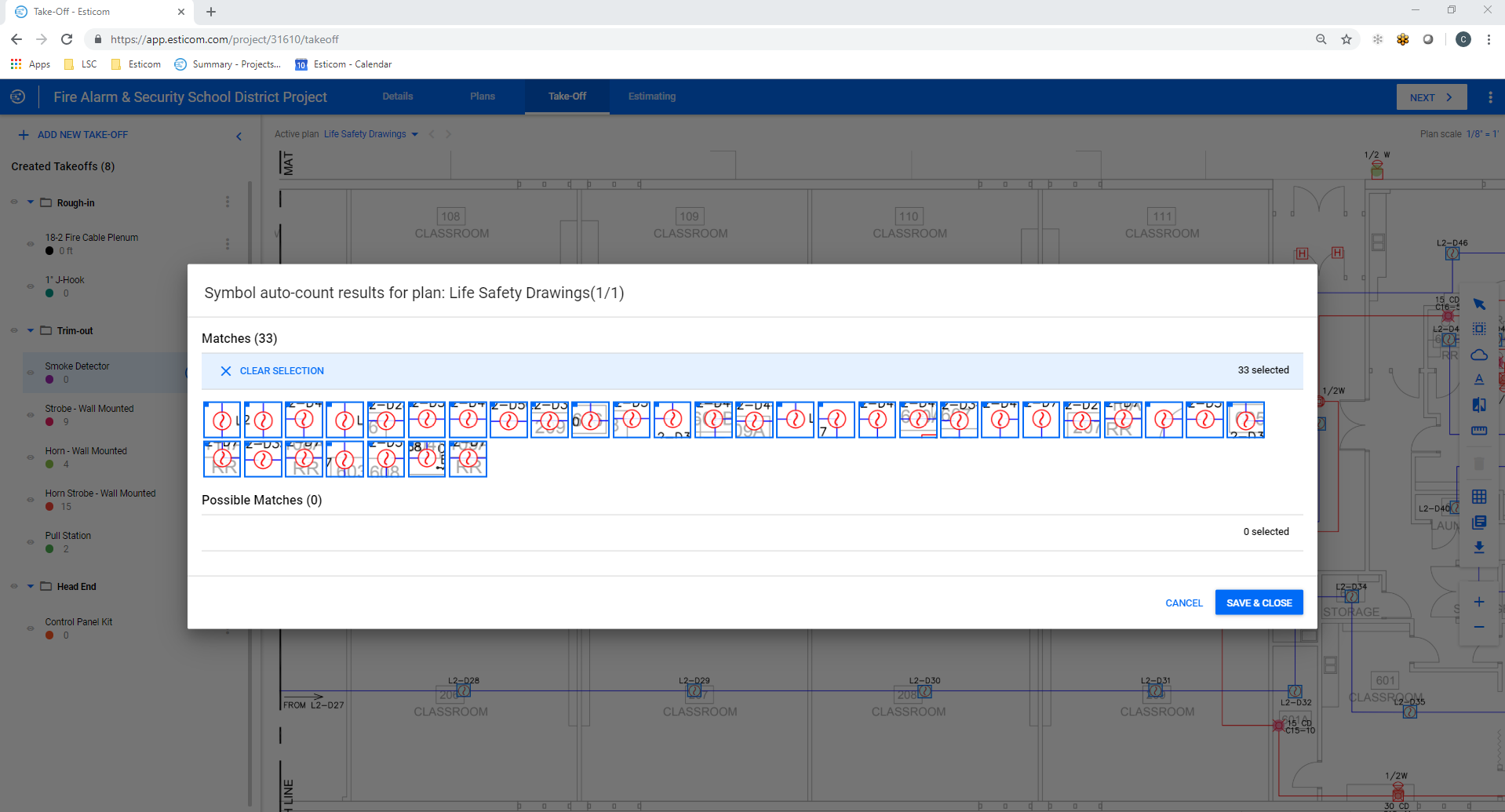
Task: Pick the cloud markup tool
Action: click(x=1479, y=355)
